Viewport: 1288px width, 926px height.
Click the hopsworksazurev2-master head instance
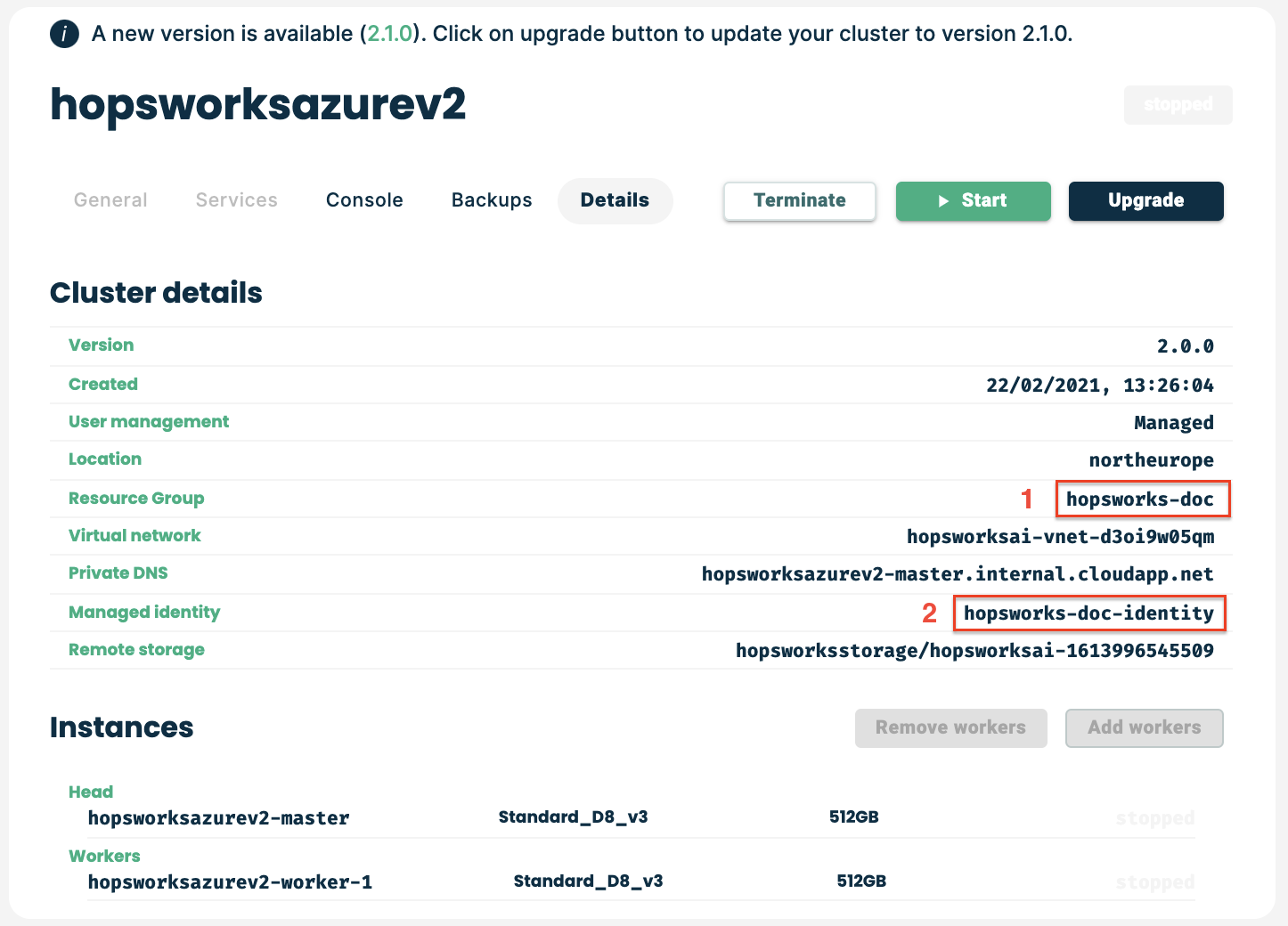[x=218, y=818]
